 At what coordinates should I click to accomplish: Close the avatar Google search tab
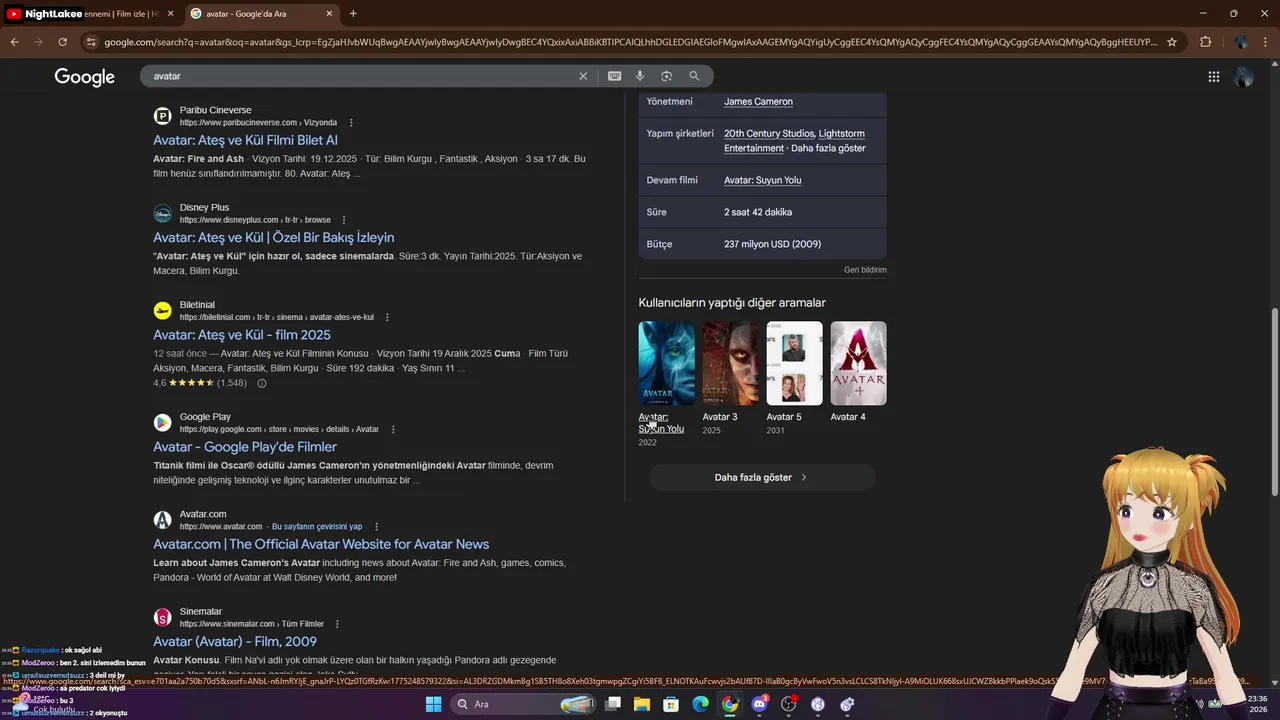[330, 14]
